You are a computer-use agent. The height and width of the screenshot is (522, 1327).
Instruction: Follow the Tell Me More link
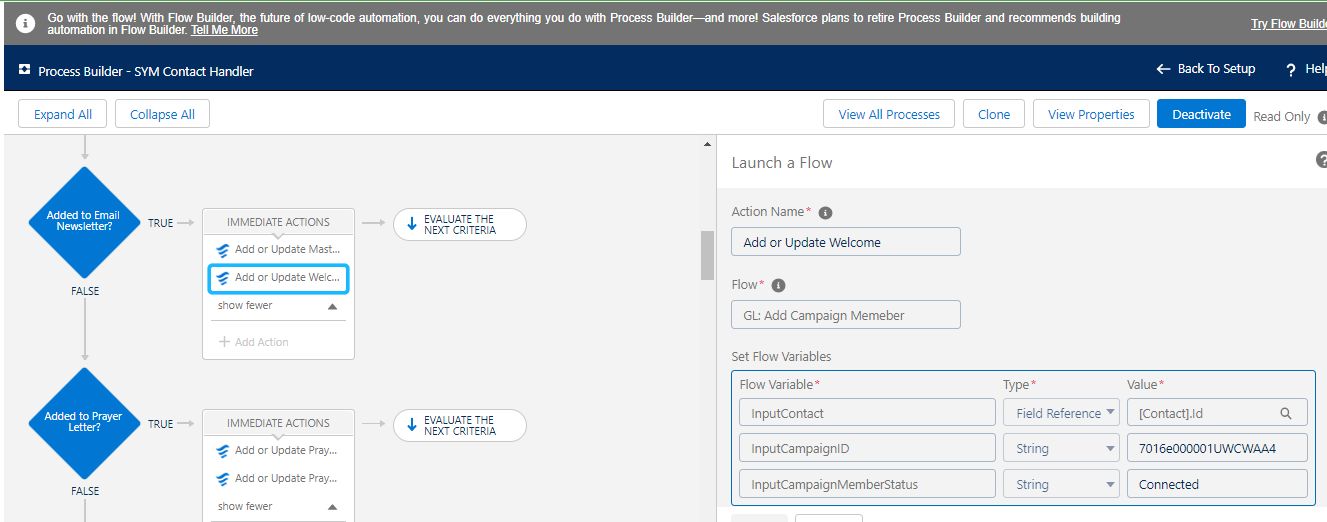[224, 30]
